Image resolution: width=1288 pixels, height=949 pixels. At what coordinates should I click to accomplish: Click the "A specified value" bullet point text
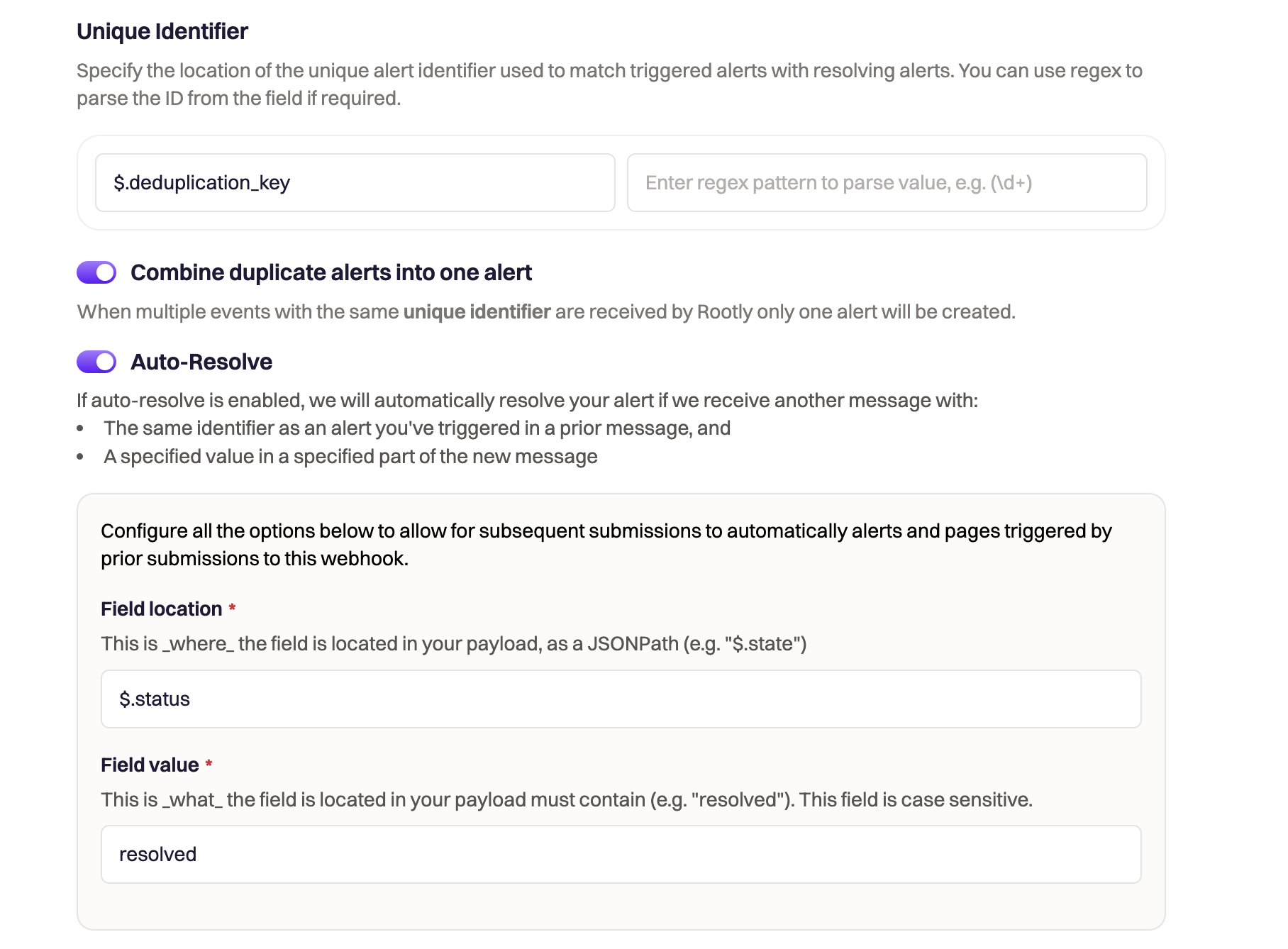point(350,457)
